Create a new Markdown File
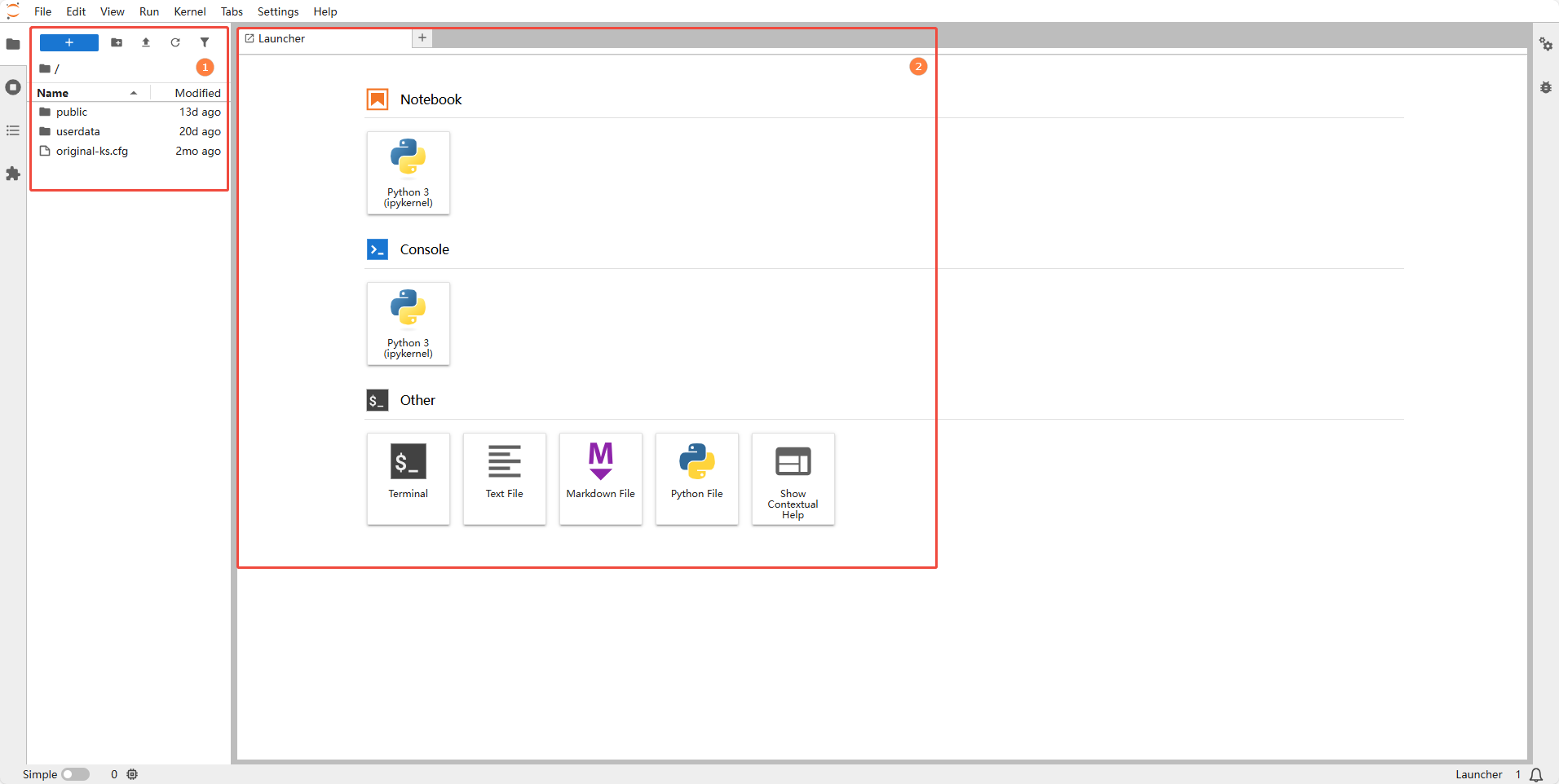This screenshot has height=784, width=1559. (600, 478)
